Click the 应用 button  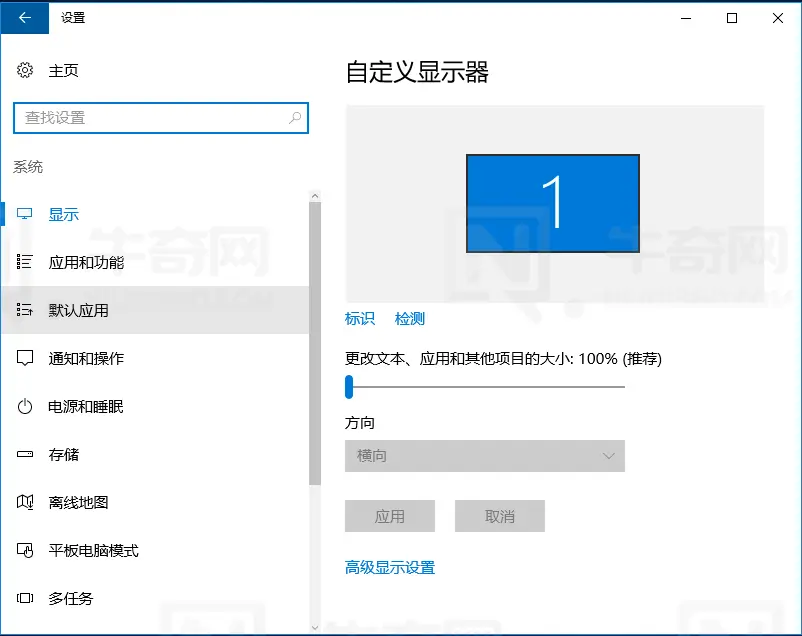(390, 516)
